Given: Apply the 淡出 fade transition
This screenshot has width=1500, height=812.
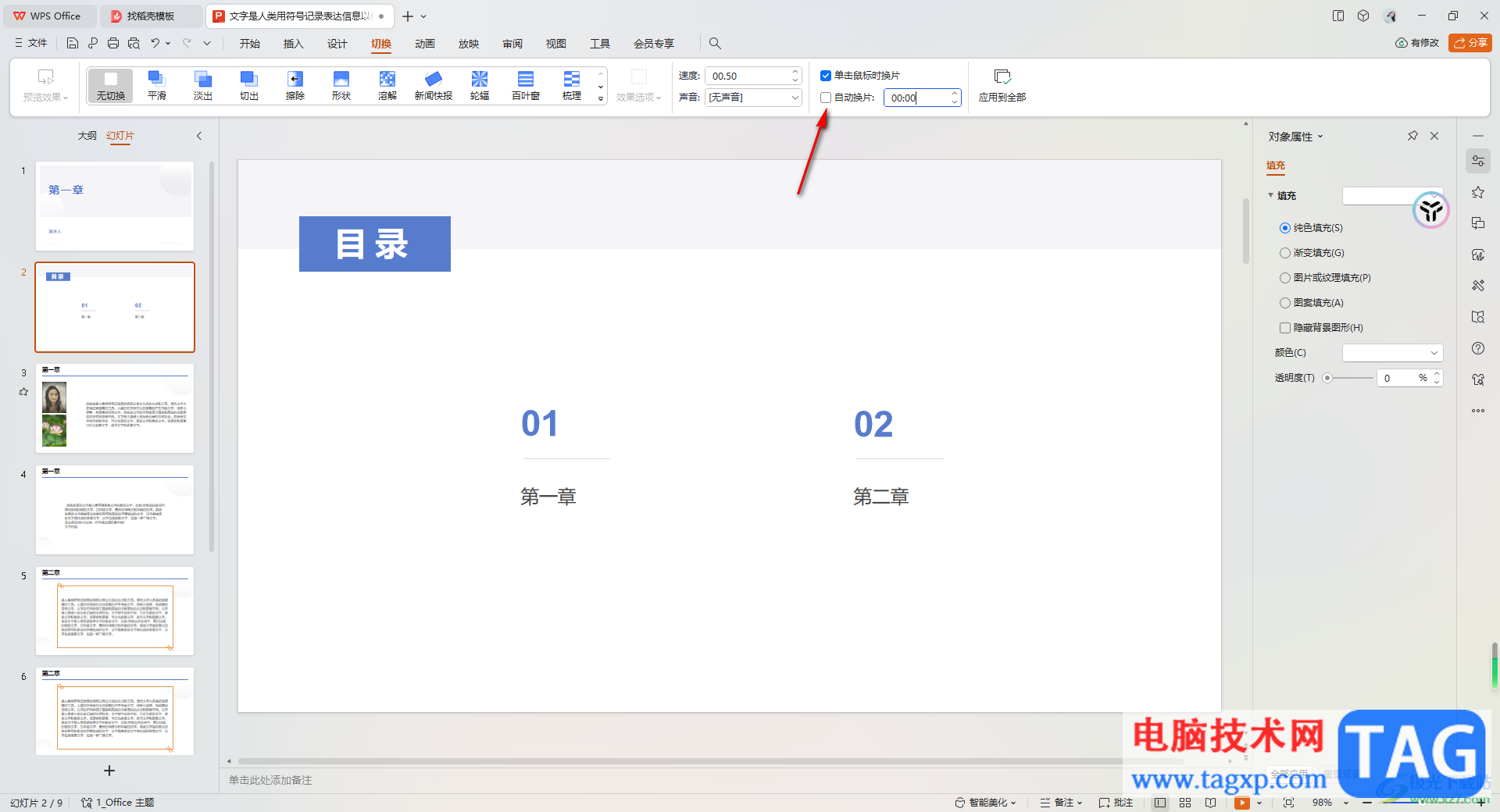Looking at the screenshot, I should 203,85.
